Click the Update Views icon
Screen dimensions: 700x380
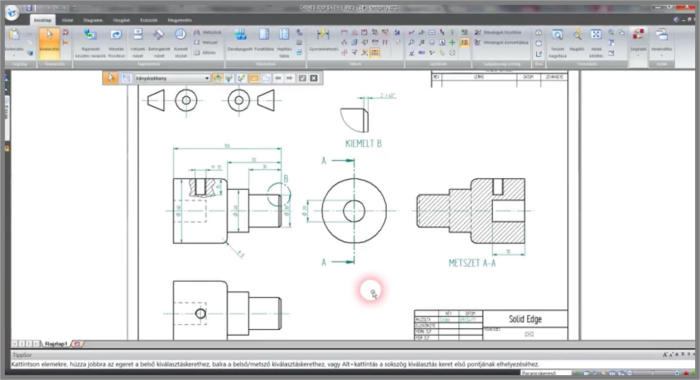point(116,43)
